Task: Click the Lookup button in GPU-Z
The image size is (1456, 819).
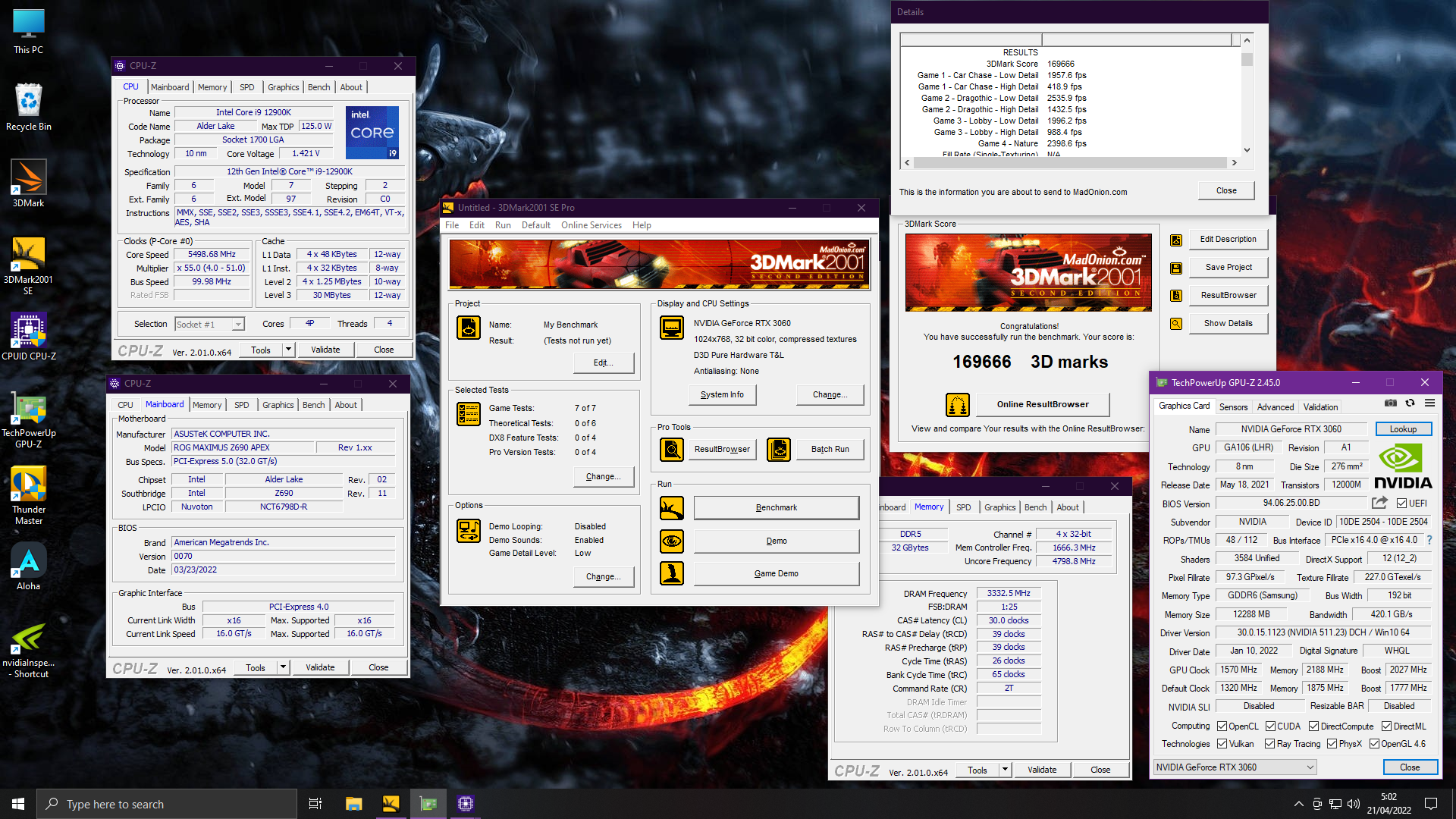Action: [1403, 429]
